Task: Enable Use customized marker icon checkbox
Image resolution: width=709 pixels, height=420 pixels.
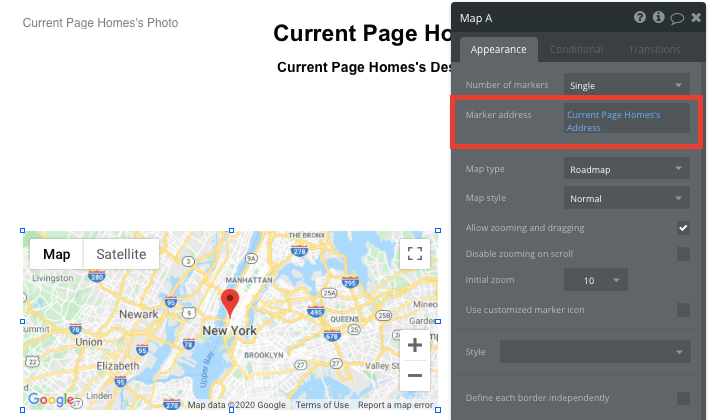Action: (x=683, y=310)
